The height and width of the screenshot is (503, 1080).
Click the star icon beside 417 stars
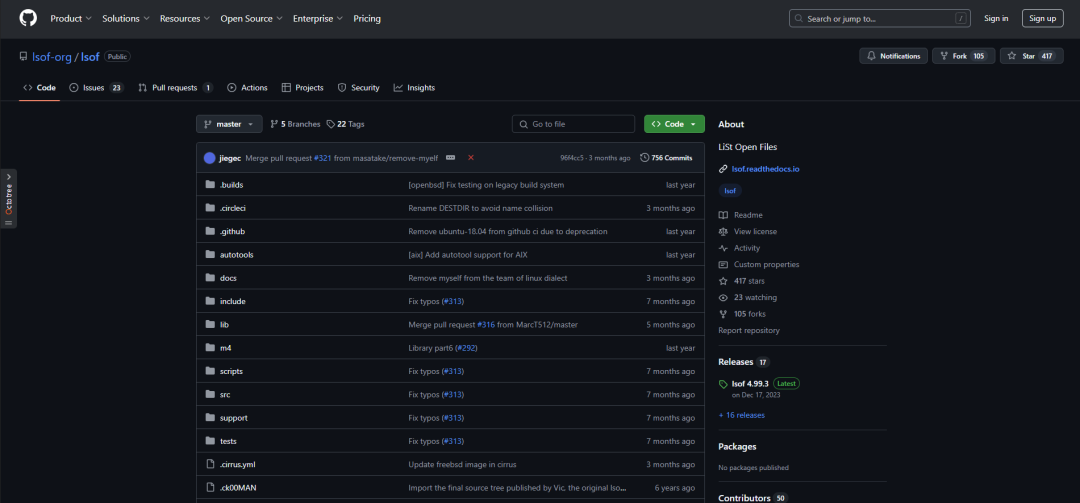(x=723, y=281)
